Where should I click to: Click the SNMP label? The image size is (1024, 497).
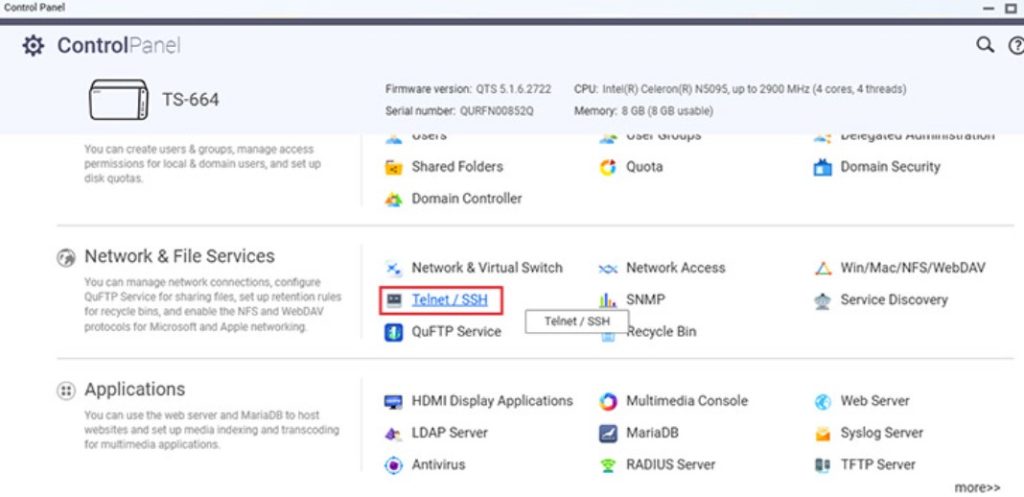645,300
